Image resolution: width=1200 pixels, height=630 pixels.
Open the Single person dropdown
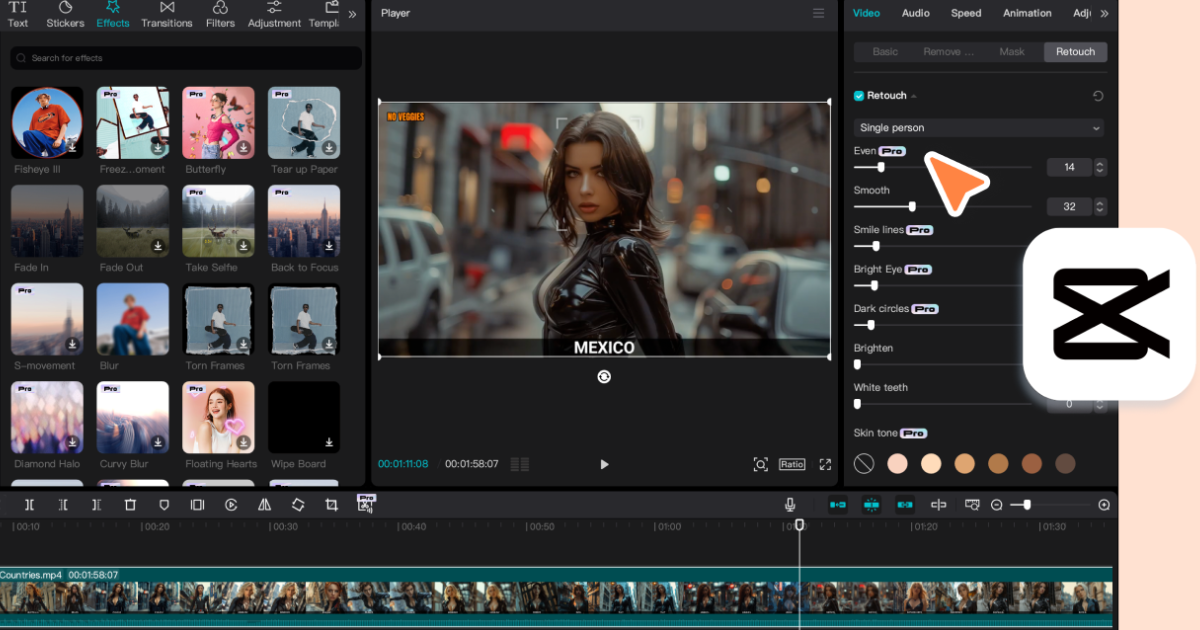pyautogui.click(x=978, y=128)
